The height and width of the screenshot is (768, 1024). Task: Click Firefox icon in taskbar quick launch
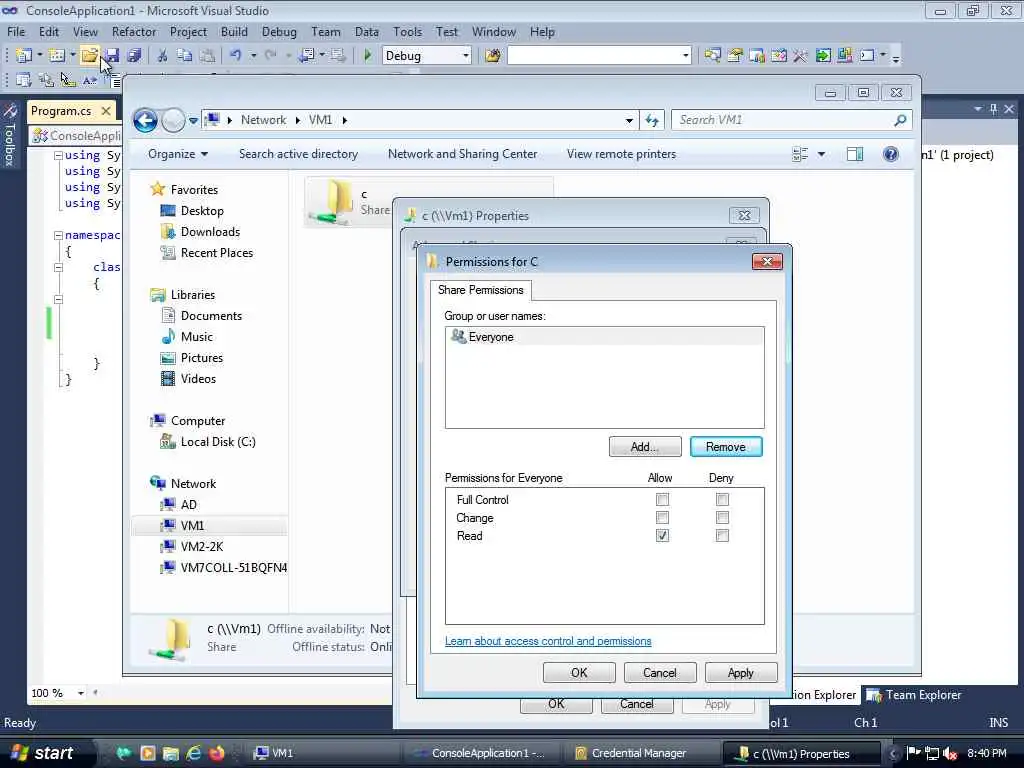point(217,753)
